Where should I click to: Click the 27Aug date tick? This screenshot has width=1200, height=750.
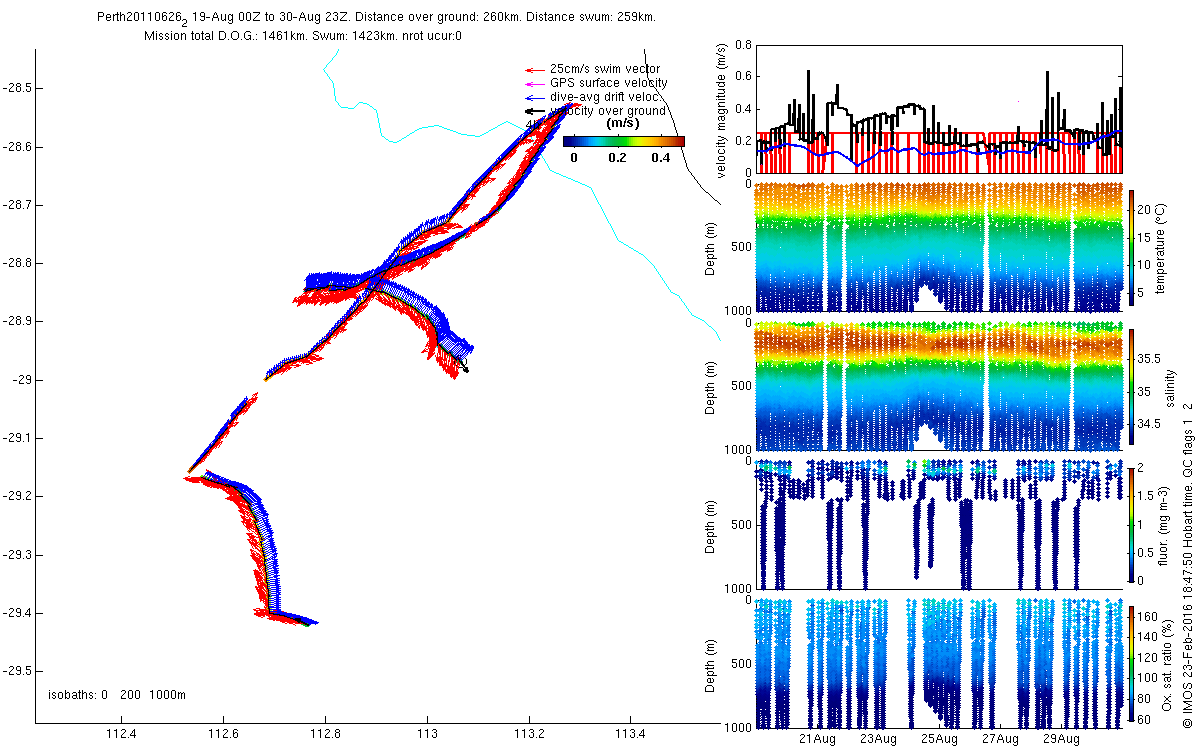1001,738
